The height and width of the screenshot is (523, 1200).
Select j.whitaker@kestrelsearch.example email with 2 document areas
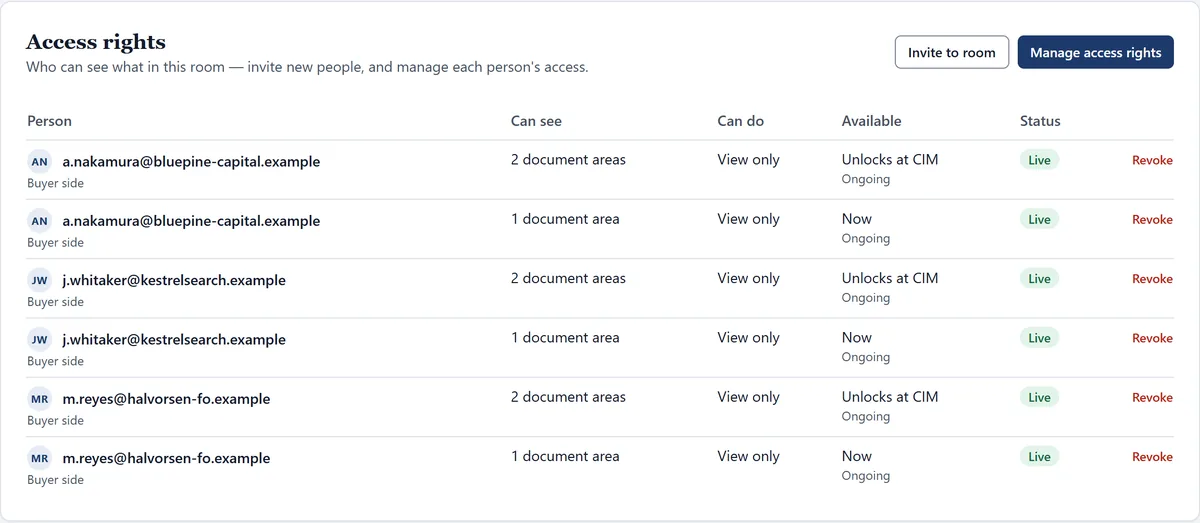[x=174, y=280]
